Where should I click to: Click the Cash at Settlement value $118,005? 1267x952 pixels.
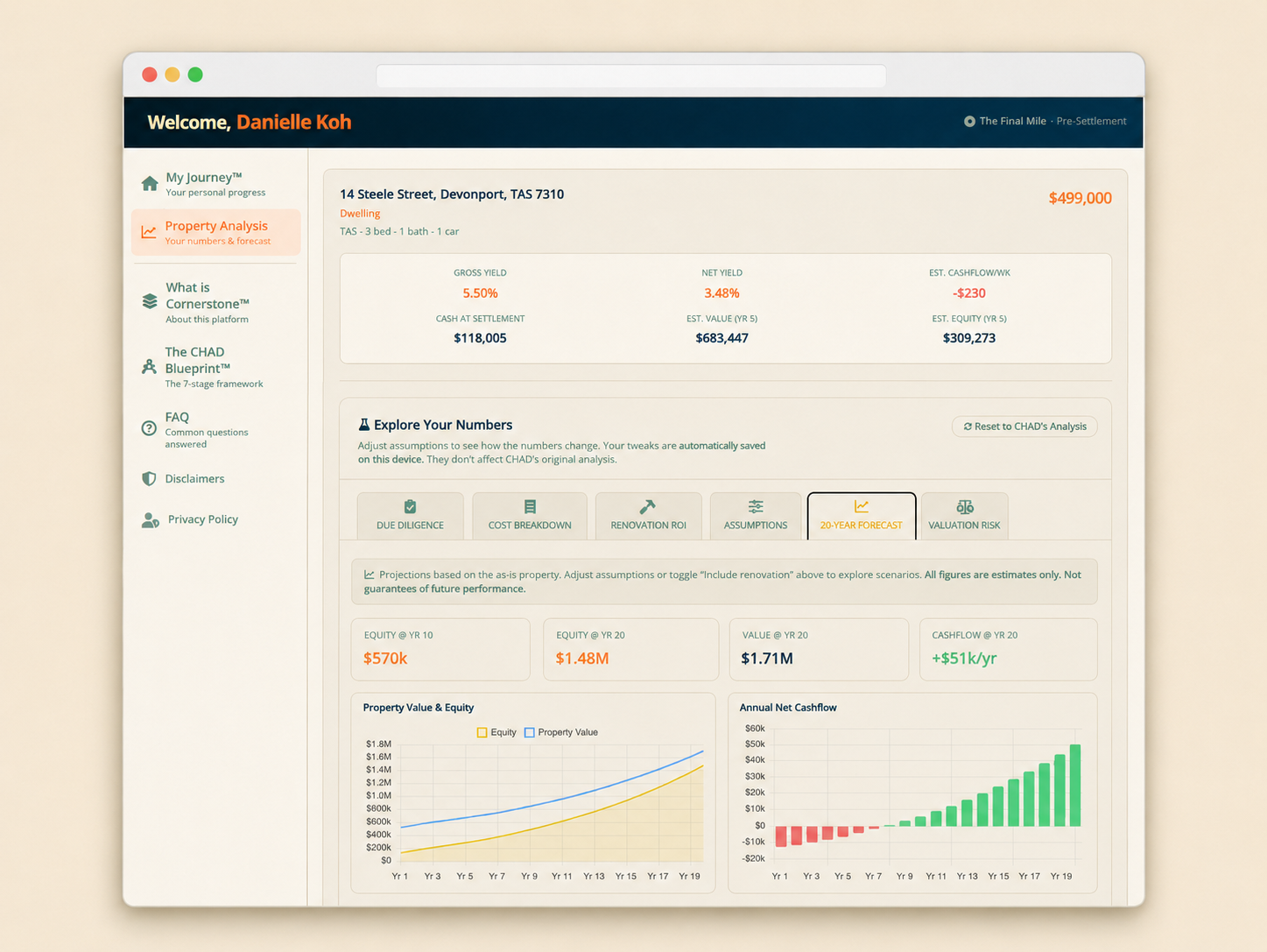480,338
